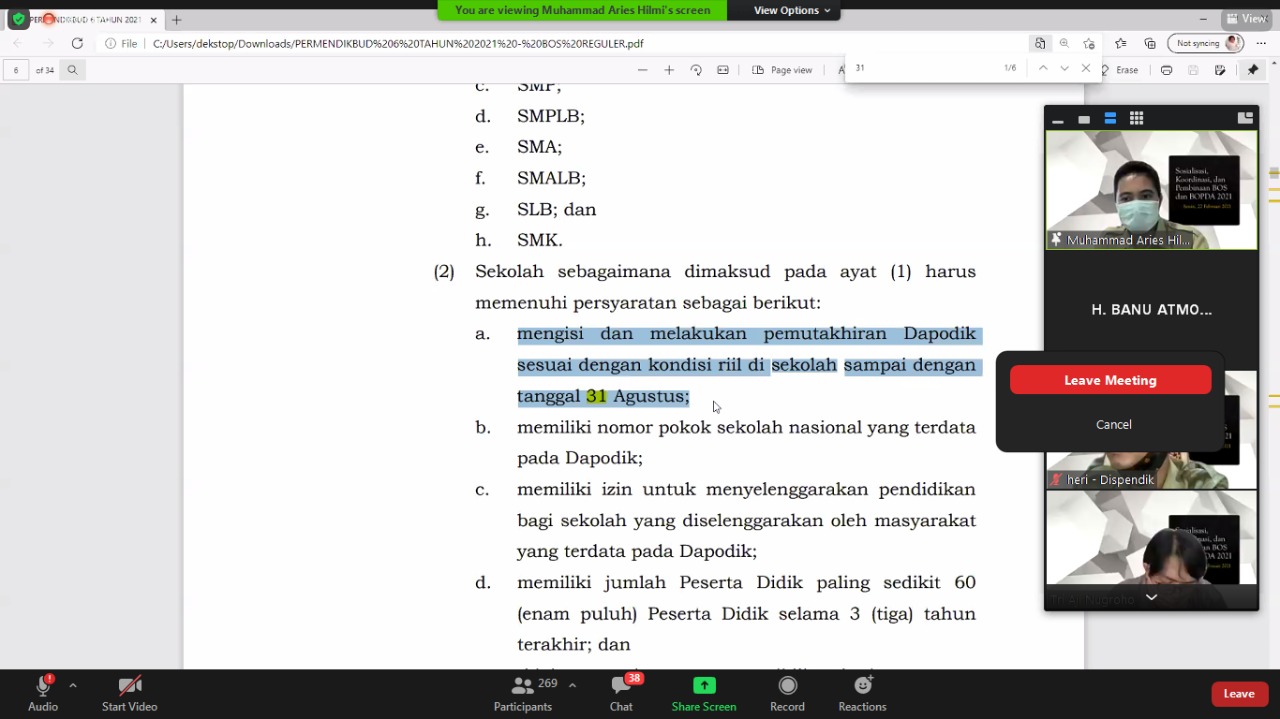Open browser collections icon
This screenshot has height=719, width=1280.
[1150, 44]
